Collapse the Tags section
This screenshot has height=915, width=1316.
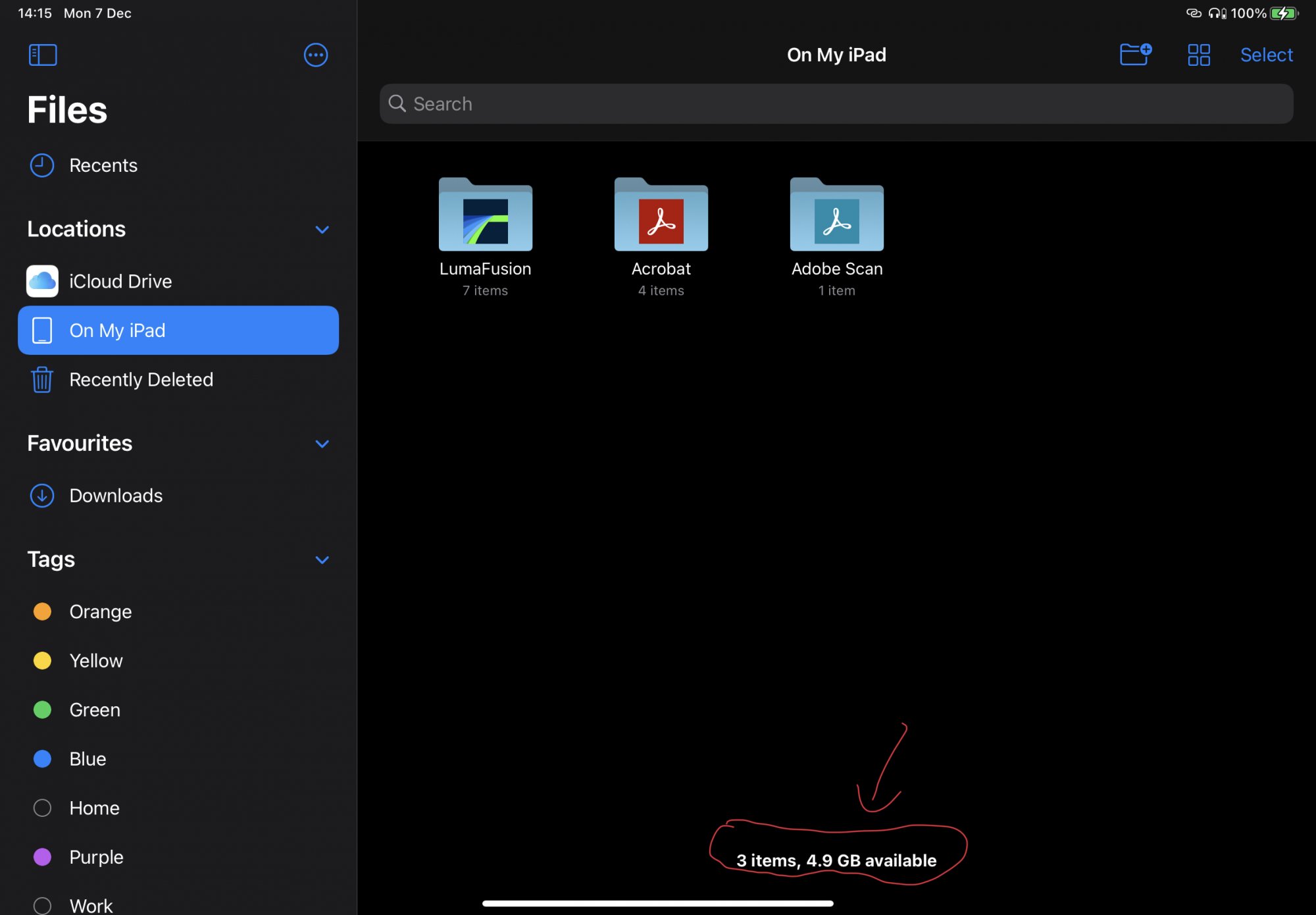[322, 560]
